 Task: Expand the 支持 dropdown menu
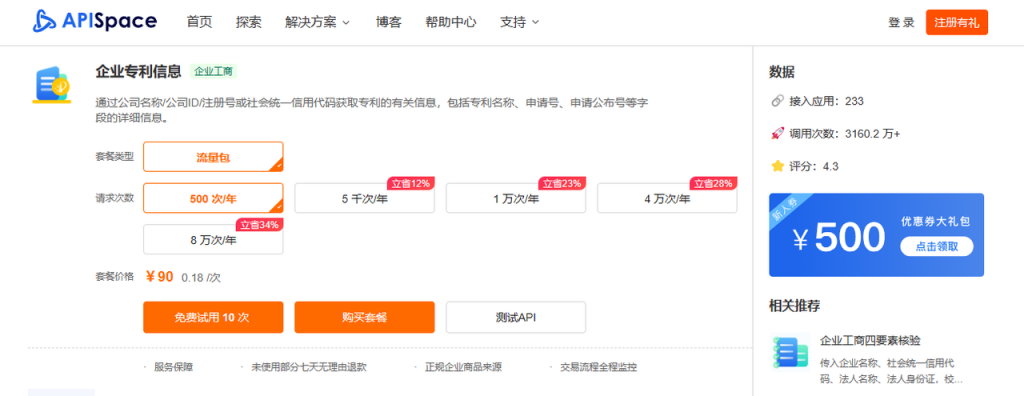[x=519, y=22]
